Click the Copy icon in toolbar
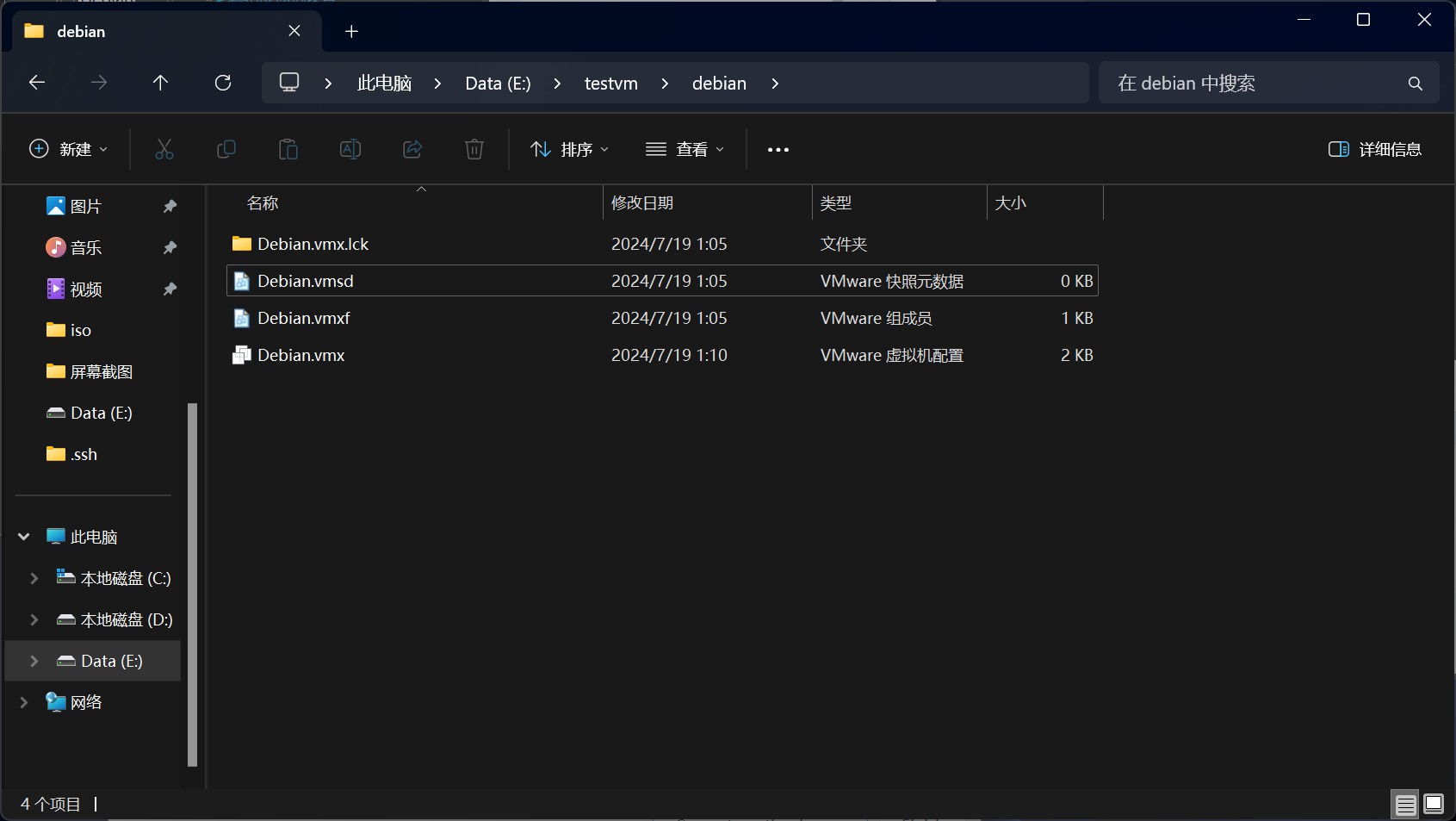 [x=226, y=149]
